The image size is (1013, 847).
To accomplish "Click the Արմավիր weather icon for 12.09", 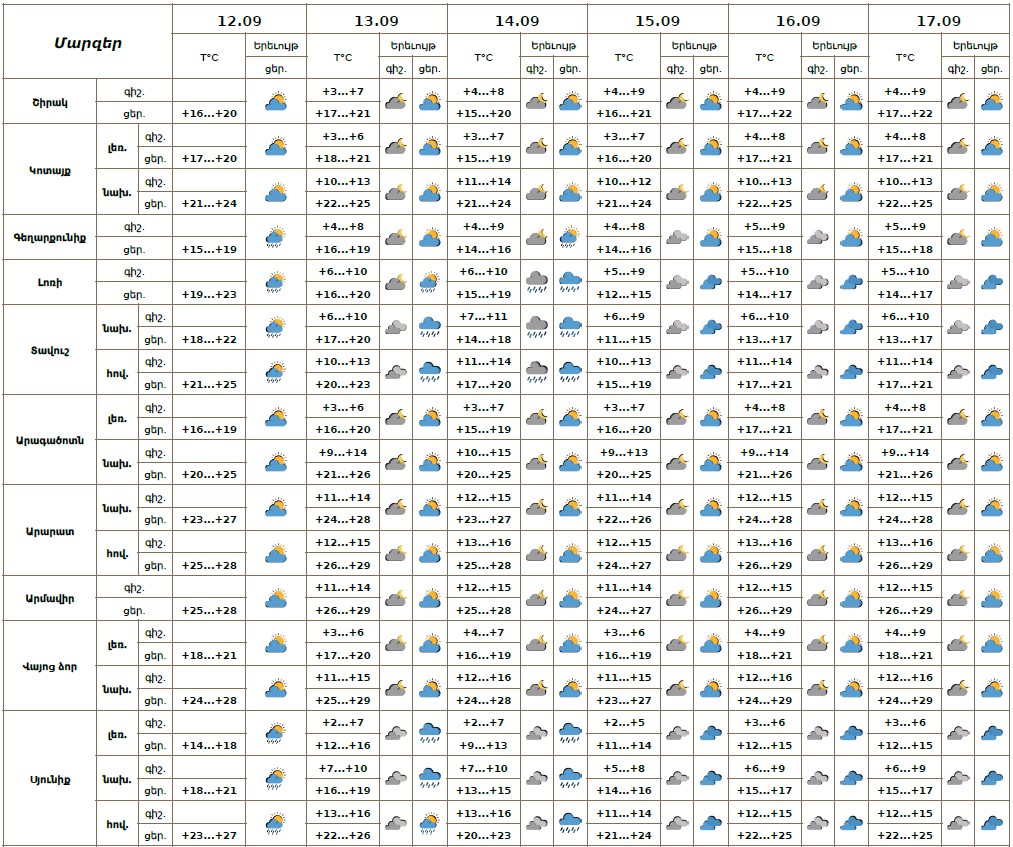I will click(275, 599).
